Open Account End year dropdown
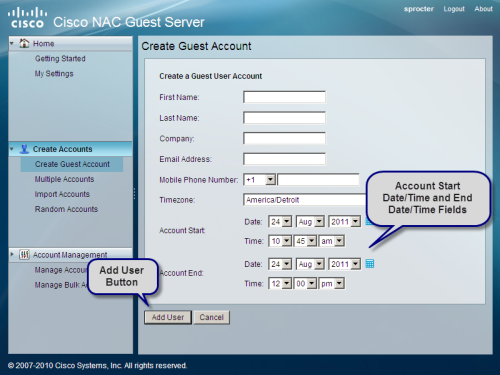 click(345, 264)
